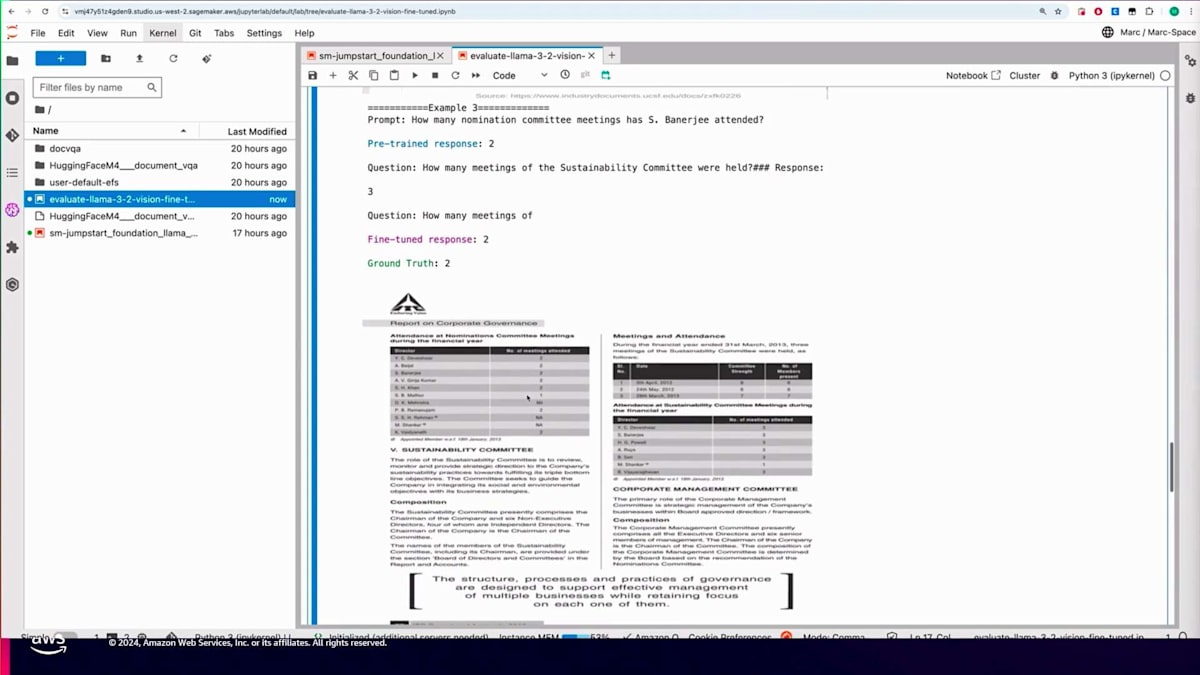1200x675 pixels.
Task: Interrupt the kernel with the stop icon
Action: pyautogui.click(x=435, y=75)
